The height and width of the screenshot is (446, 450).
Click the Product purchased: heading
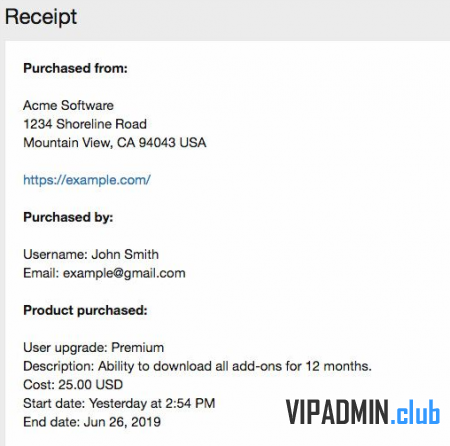click(85, 311)
